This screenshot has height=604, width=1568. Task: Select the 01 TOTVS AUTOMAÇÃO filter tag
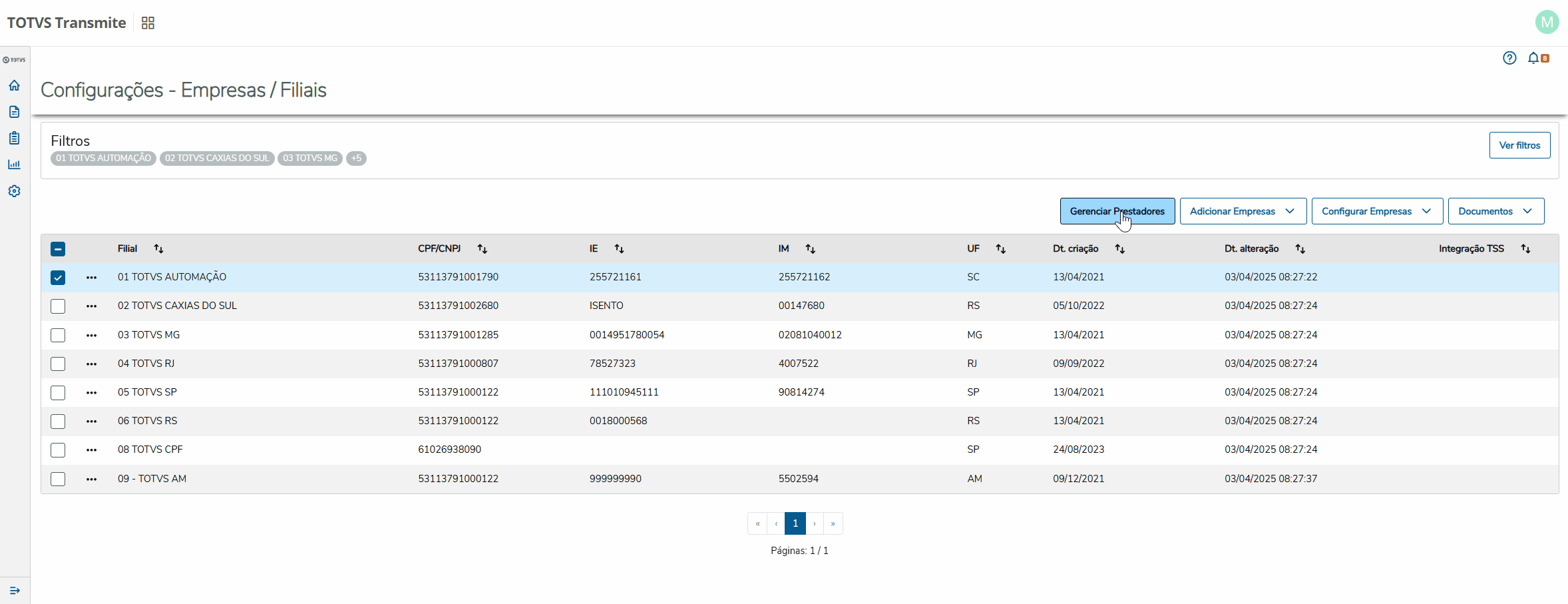pyautogui.click(x=103, y=158)
